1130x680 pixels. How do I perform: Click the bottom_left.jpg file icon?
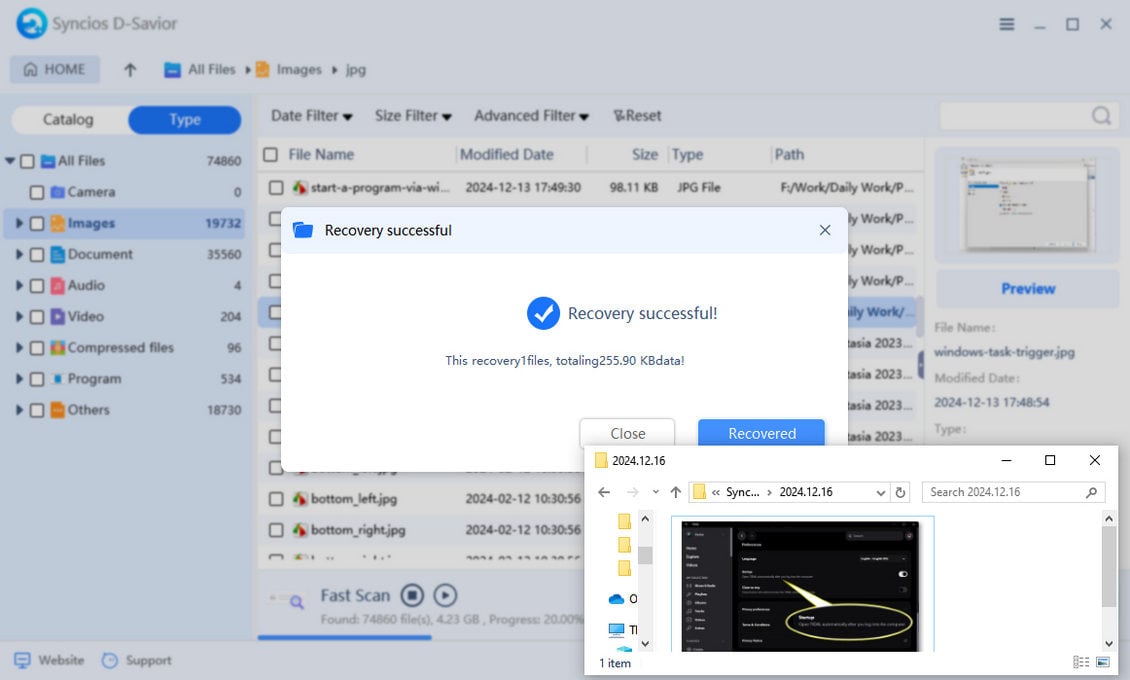point(300,499)
